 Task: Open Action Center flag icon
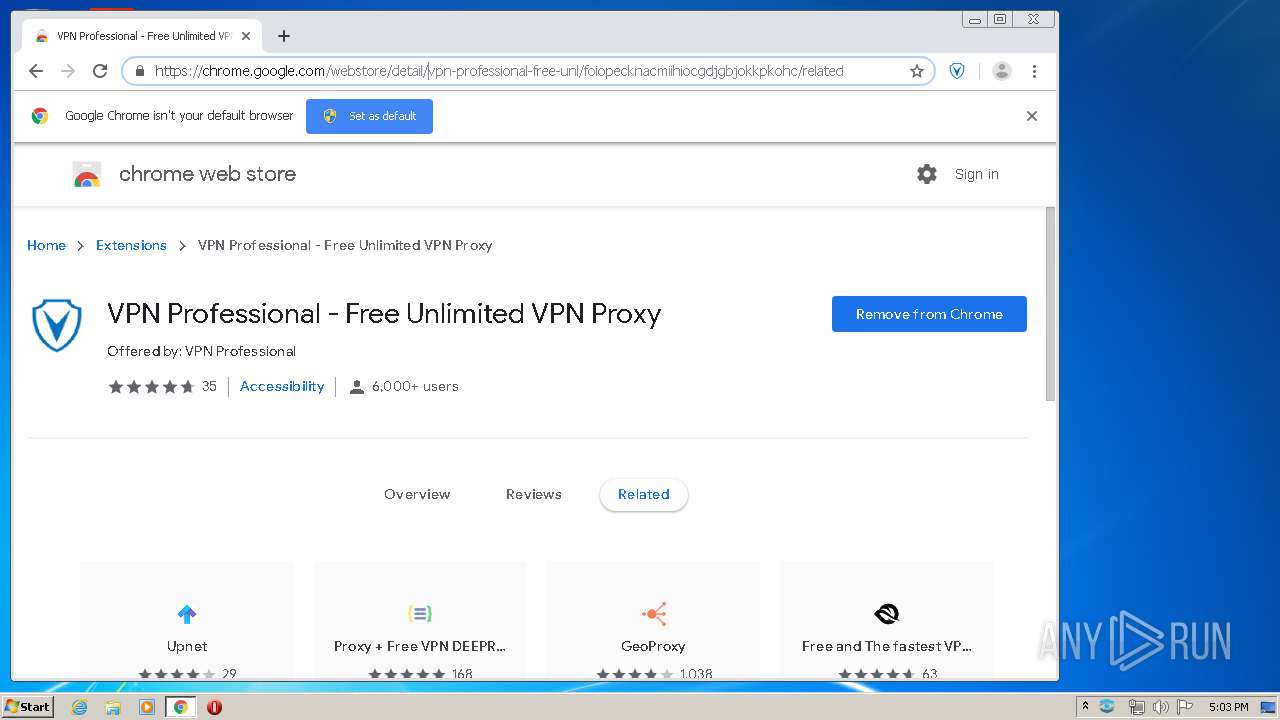(1185, 707)
